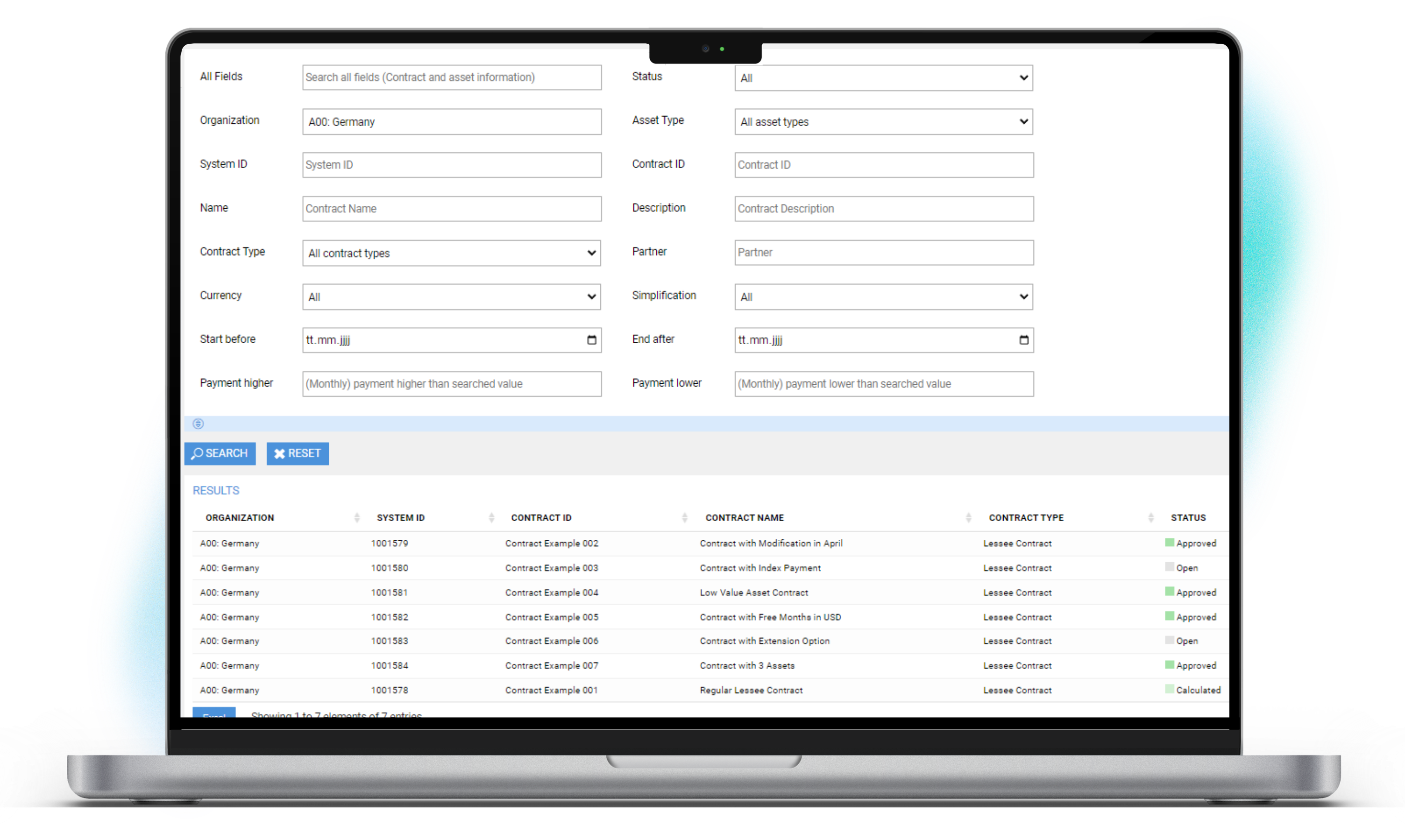1405x840 pixels.
Task: Click the Payment lower input field
Action: (x=884, y=384)
